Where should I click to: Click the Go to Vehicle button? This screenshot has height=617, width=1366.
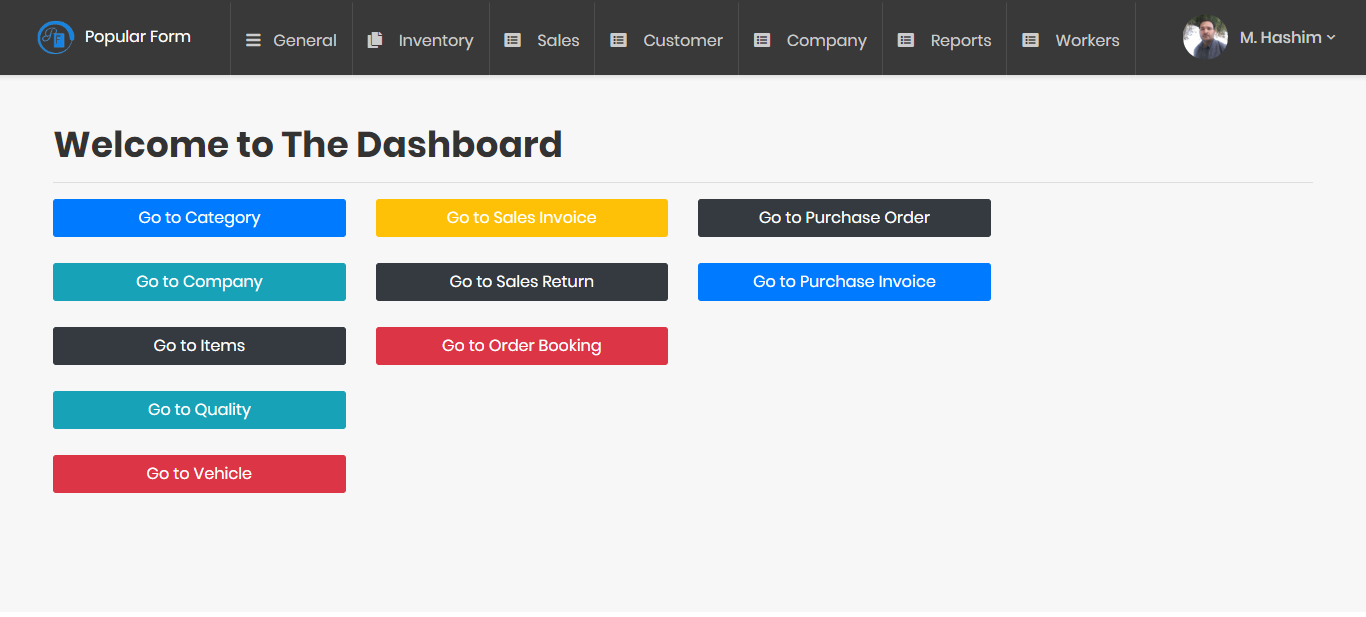tap(199, 474)
